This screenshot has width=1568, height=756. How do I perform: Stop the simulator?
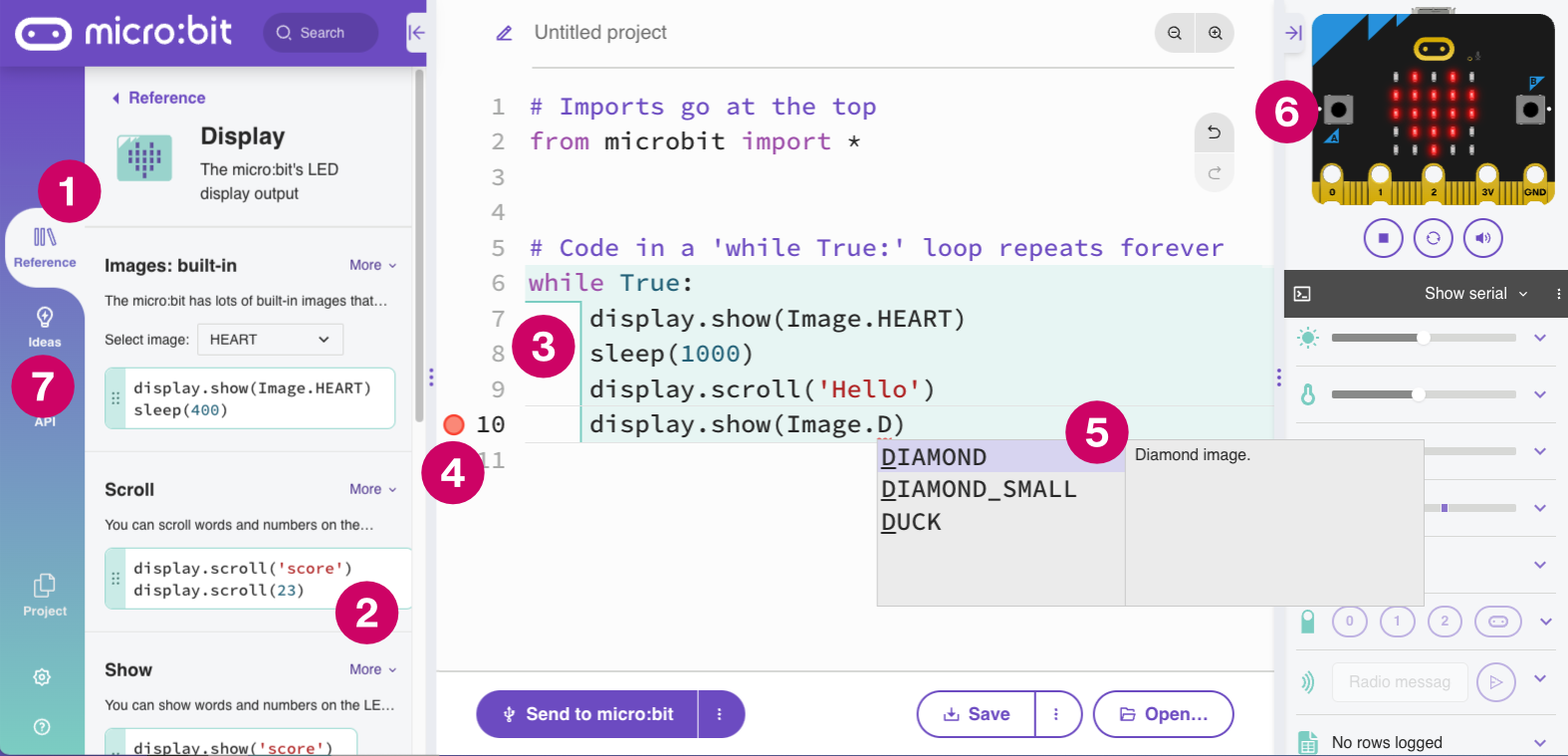click(x=1383, y=238)
